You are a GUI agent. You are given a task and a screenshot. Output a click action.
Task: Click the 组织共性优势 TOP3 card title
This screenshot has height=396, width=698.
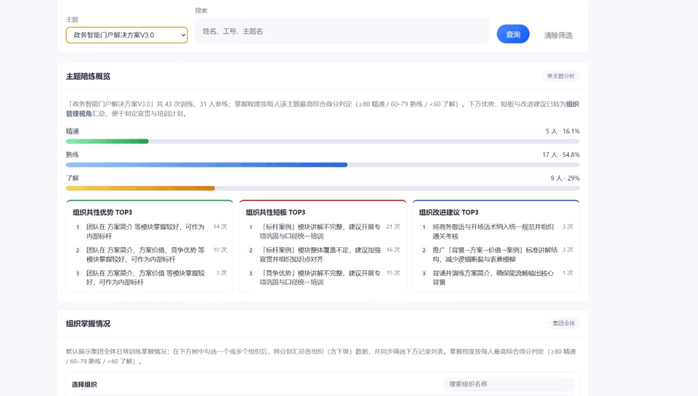pos(102,213)
